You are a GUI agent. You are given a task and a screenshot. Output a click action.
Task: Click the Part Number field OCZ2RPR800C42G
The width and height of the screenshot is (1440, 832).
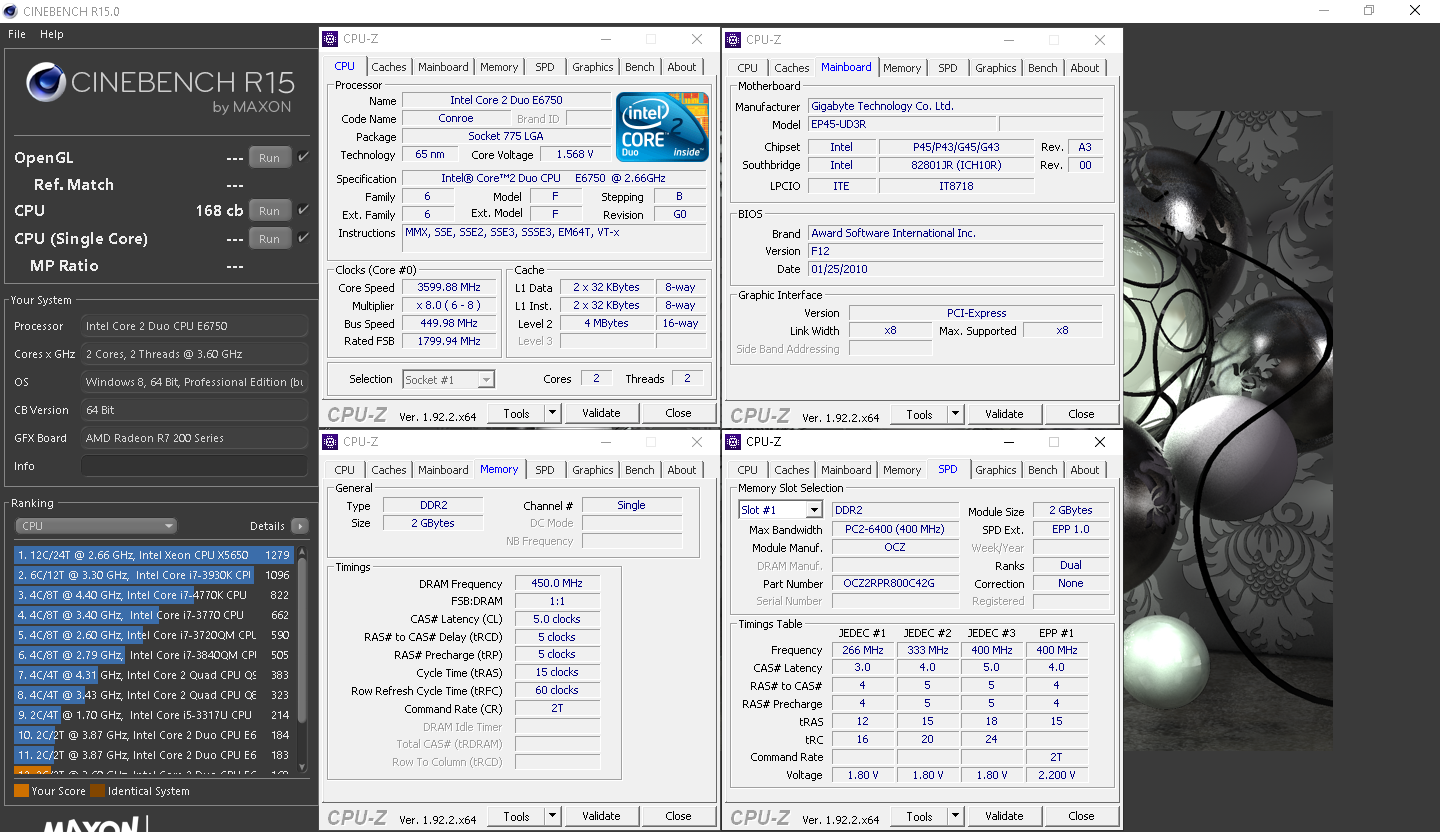(x=895, y=583)
